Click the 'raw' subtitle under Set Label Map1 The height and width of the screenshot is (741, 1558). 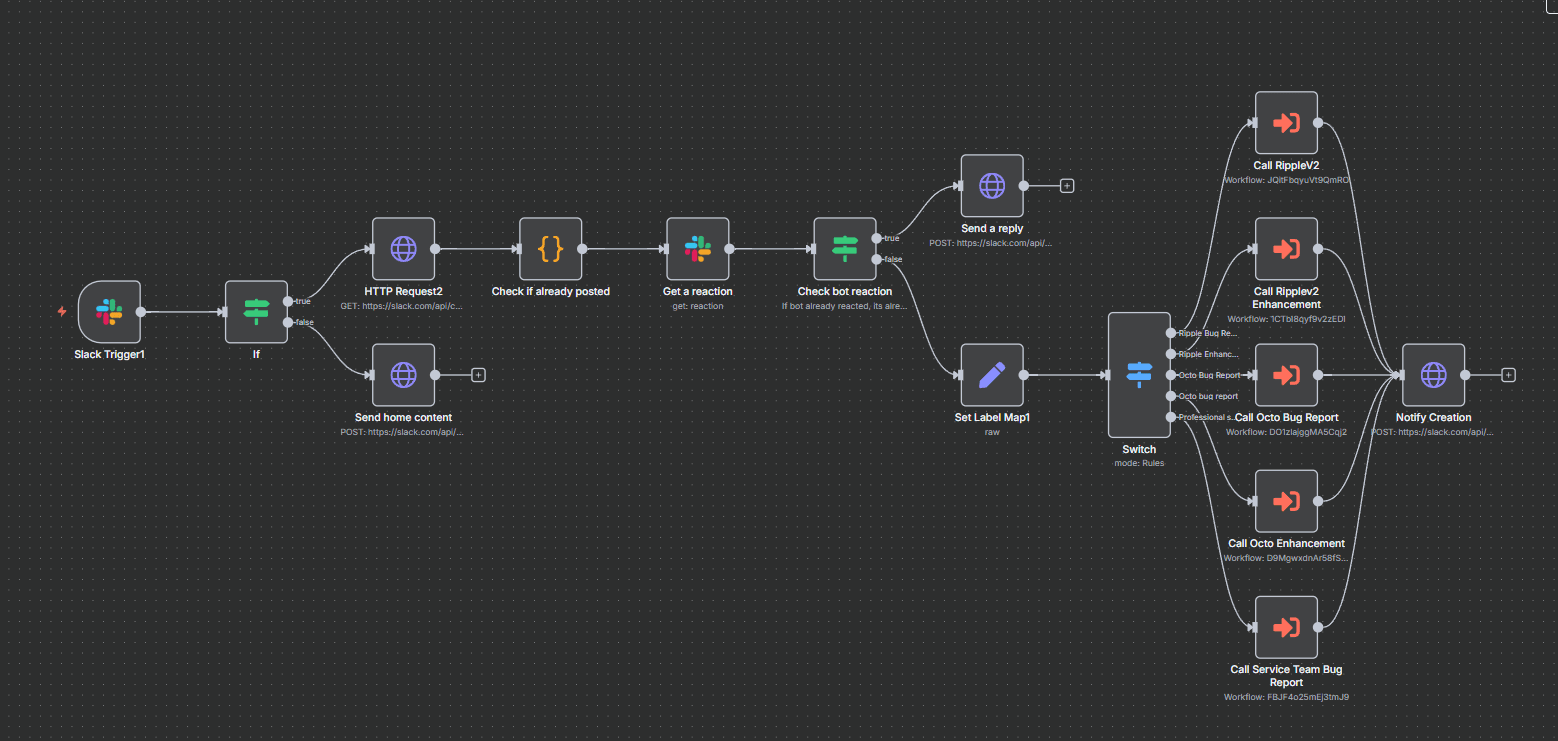click(992, 432)
